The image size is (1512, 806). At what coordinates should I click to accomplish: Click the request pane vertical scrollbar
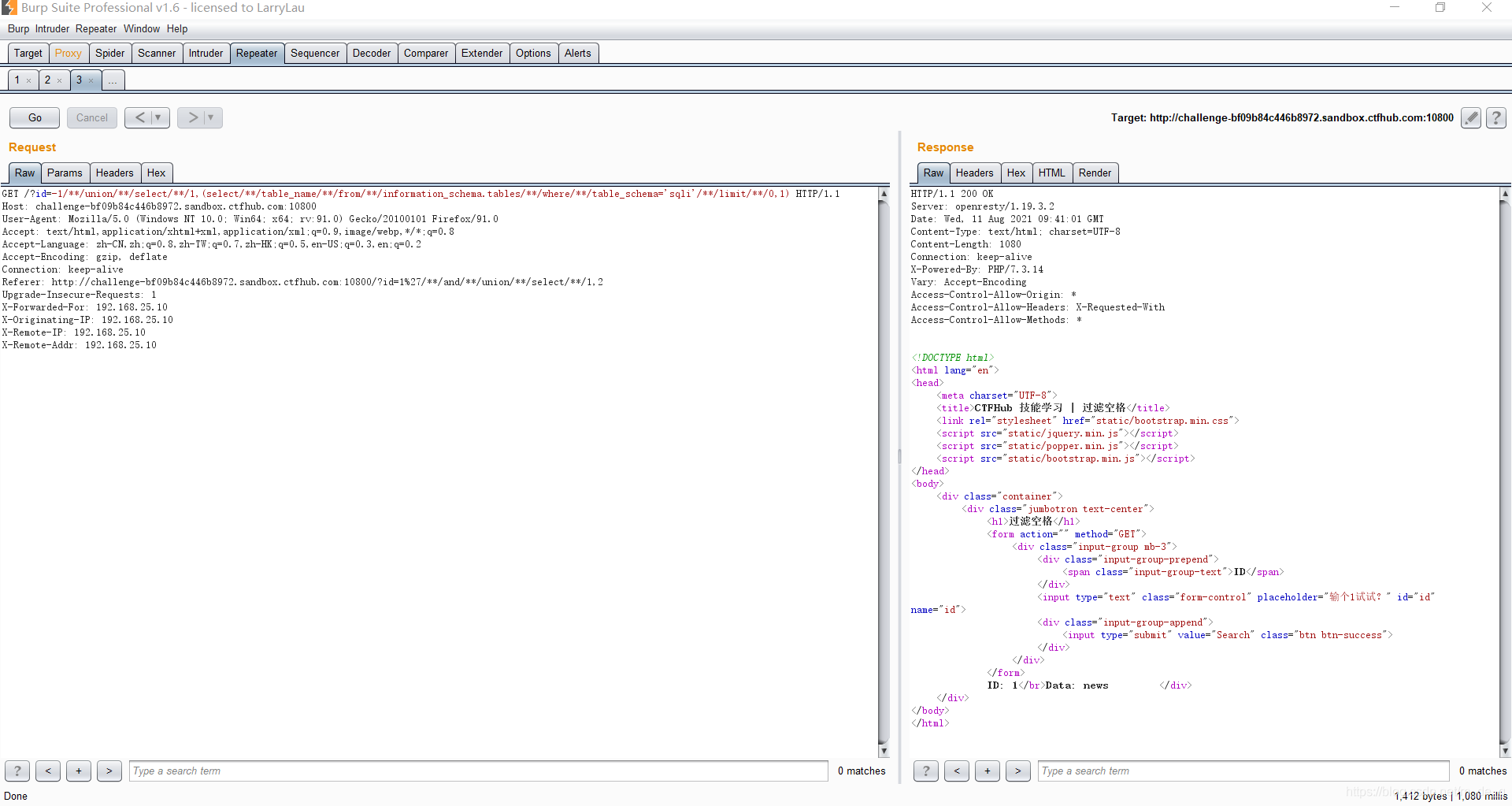tap(884, 471)
